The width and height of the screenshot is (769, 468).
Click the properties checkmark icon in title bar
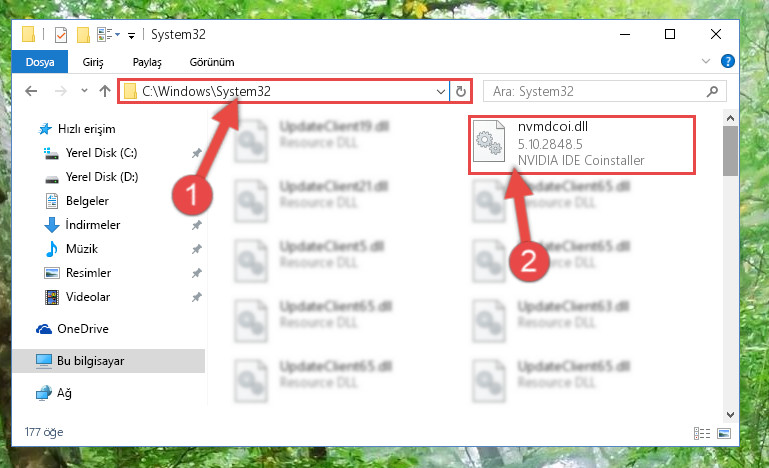click(x=61, y=35)
